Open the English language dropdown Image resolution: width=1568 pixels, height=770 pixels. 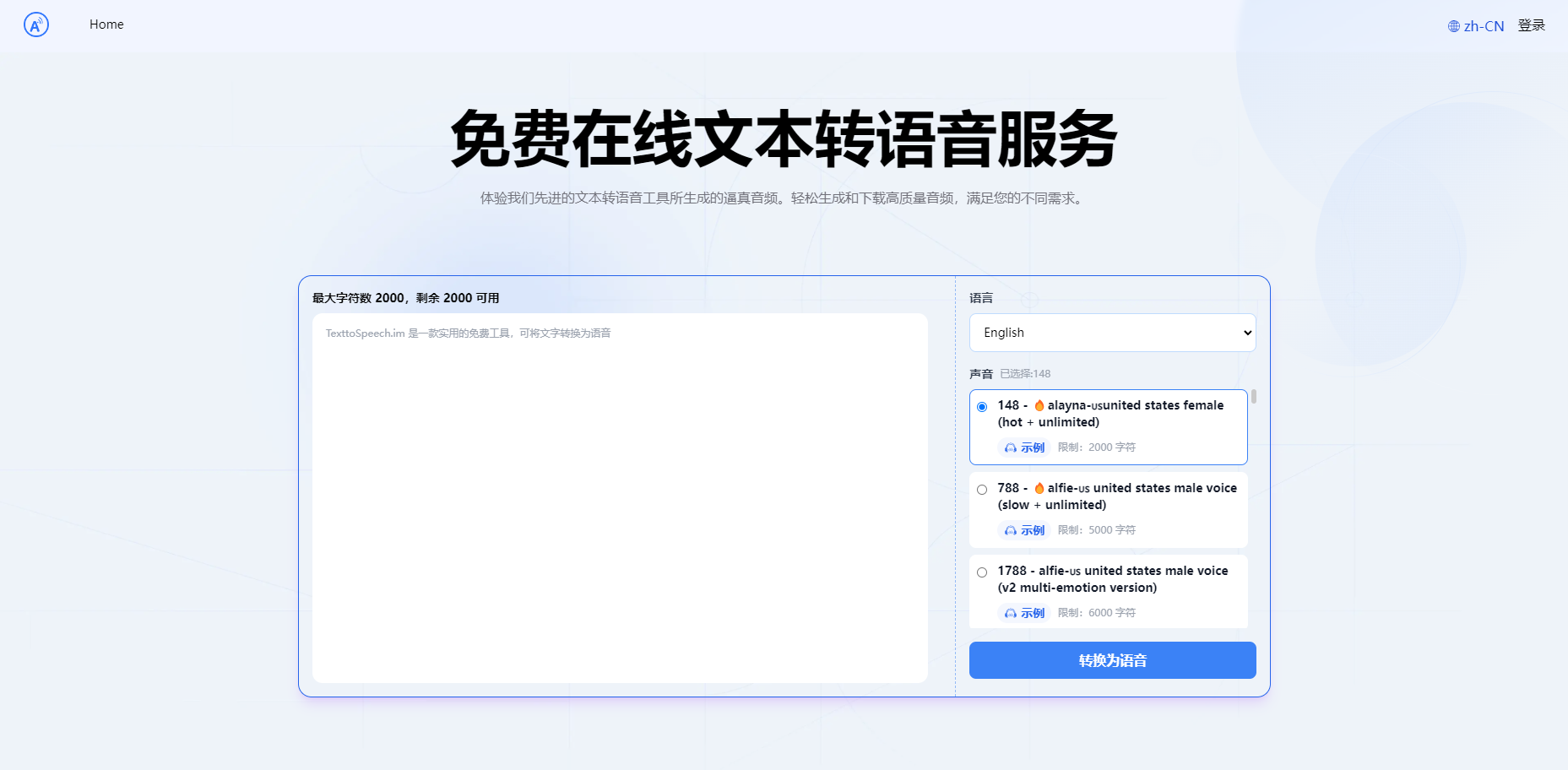pyautogui.click(x=1113, y=333)
